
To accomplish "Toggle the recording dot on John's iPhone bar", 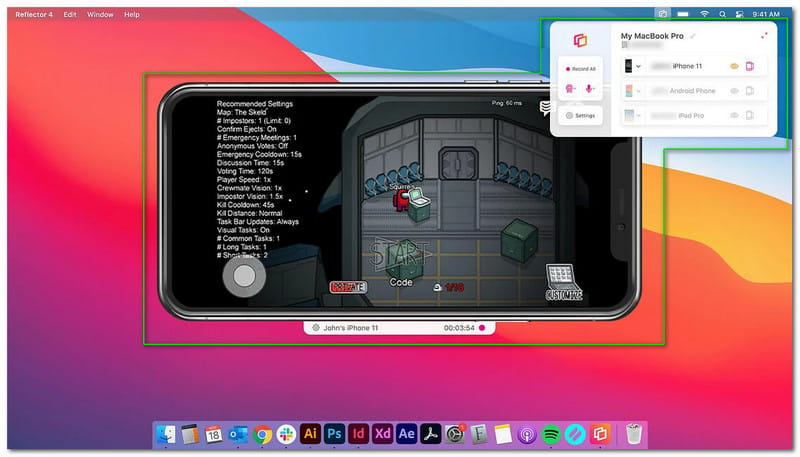I will [x=482, y=328].
